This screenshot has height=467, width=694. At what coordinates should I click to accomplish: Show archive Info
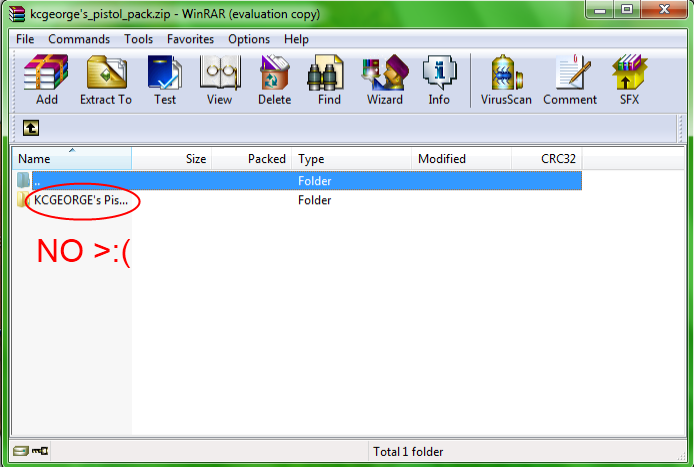(439, 80)
